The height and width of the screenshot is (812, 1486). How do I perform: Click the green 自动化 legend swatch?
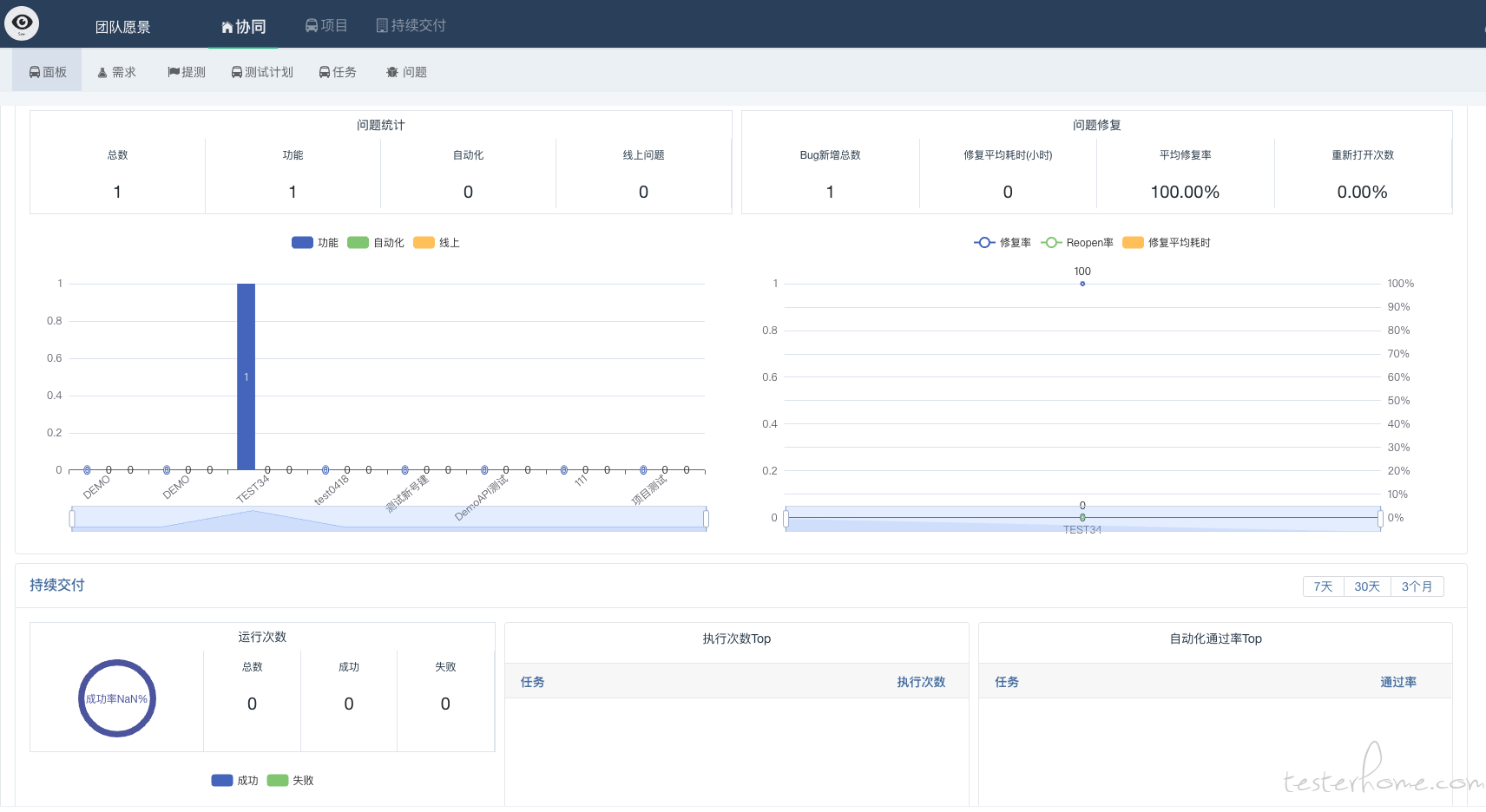click(x=358, y=243)
